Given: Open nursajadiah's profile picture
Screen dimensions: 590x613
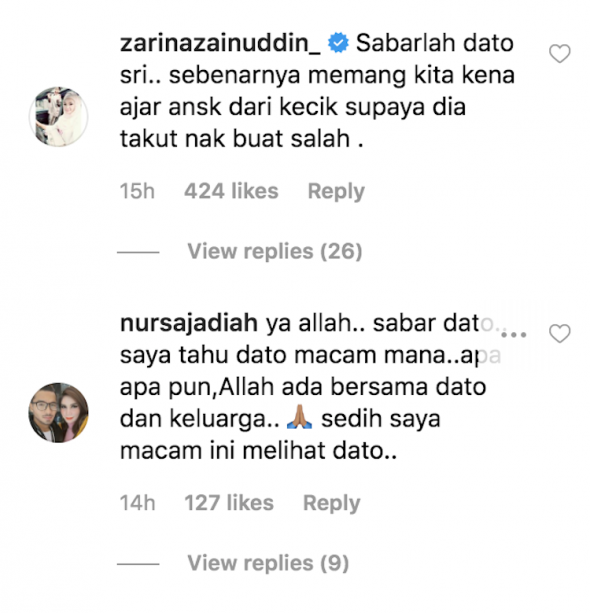Looking at the screenshot, I should [59, 412].
